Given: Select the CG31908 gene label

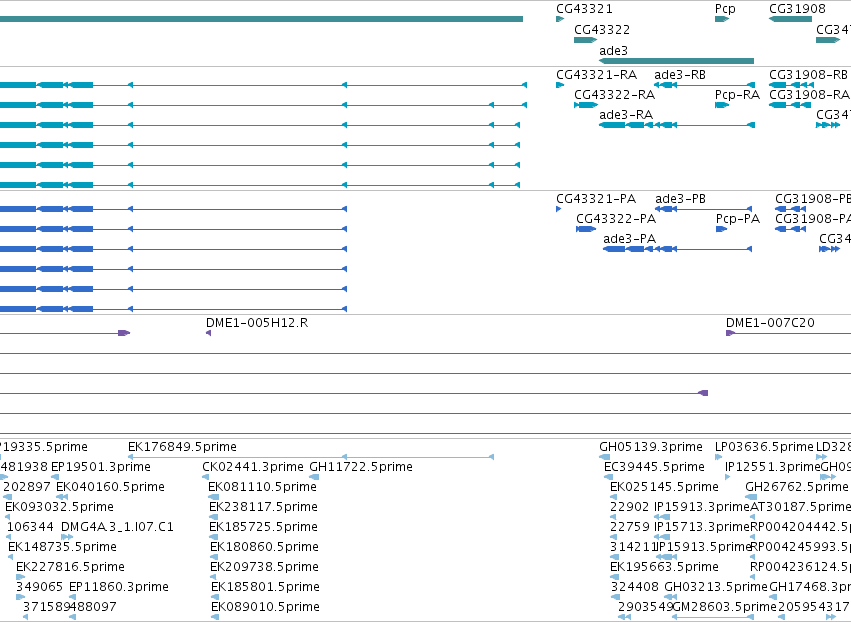Looking at the screenshot, I should 797,9.
